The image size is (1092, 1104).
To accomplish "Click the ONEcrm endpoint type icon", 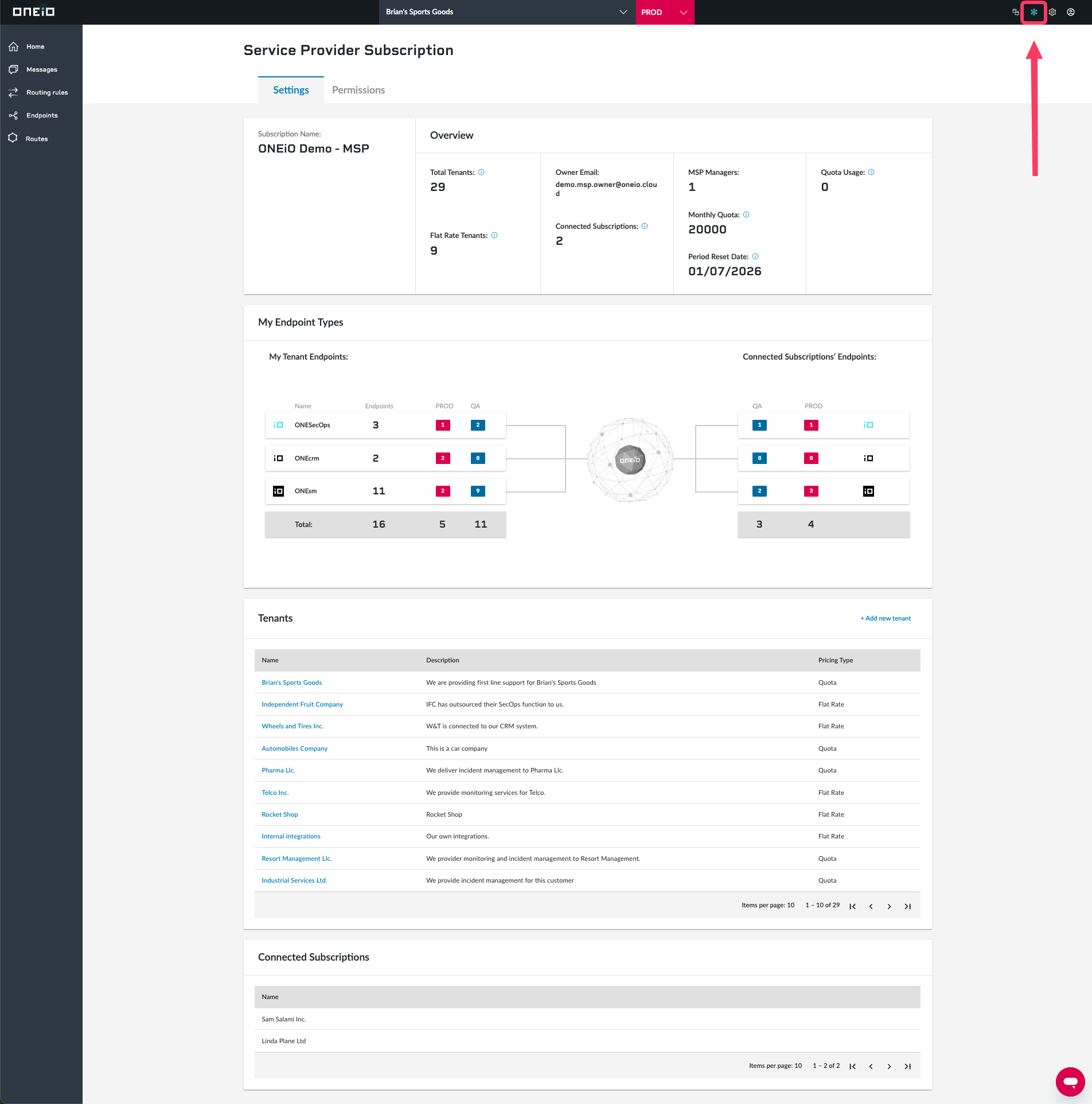I will tap(278, 458).
